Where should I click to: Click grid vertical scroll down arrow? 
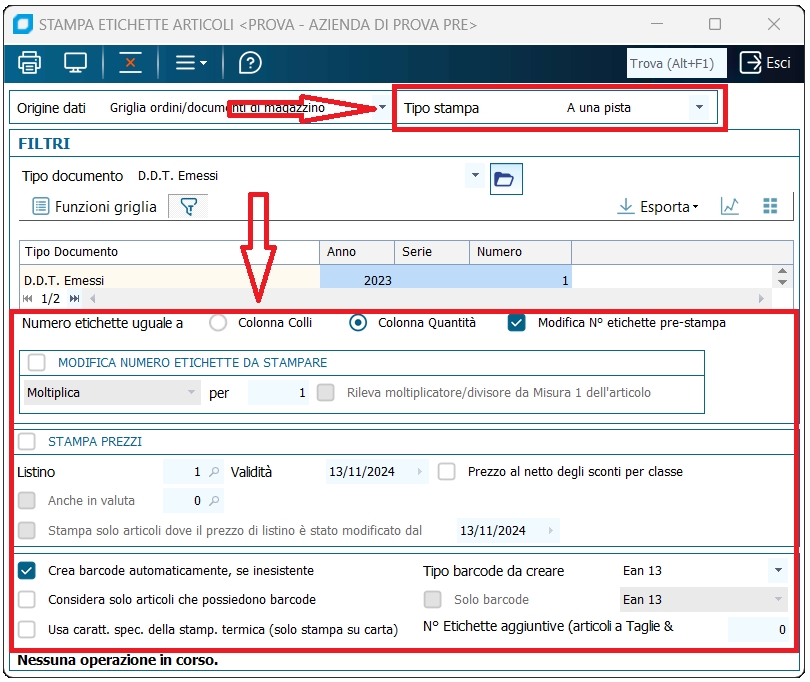click(x=782, y=282)
